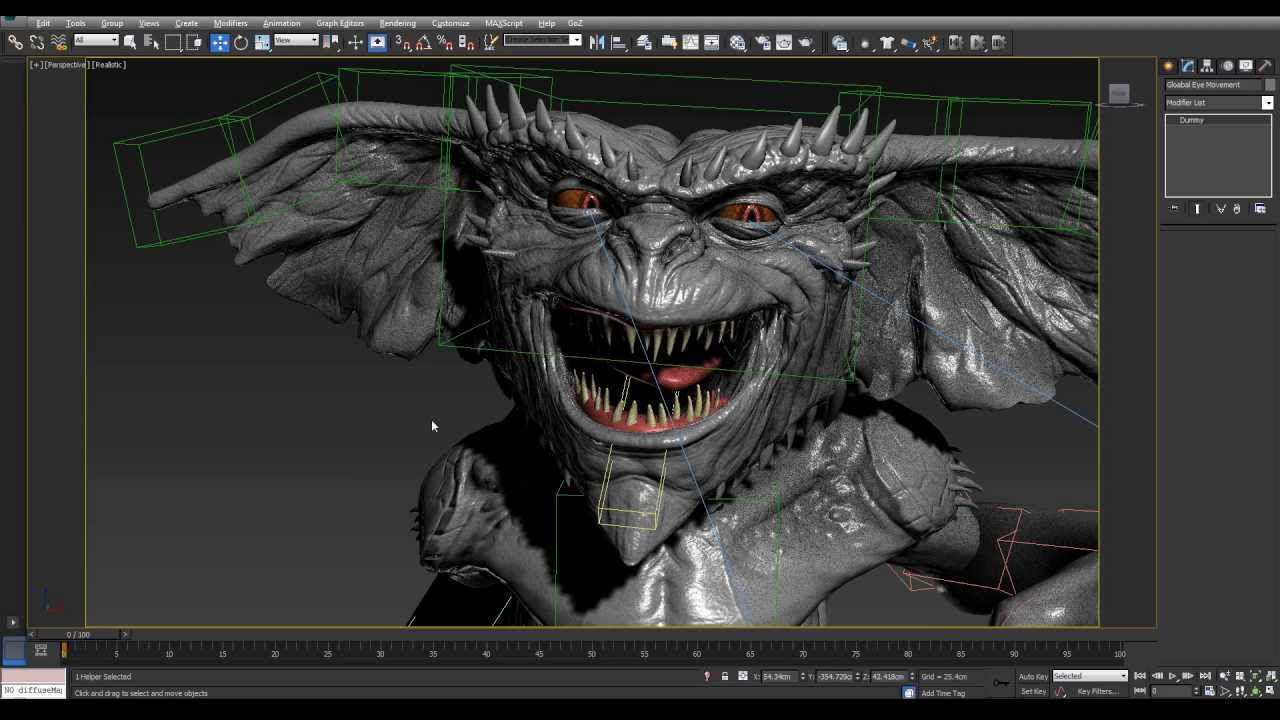Switch to the Motion command panel tab
This screenshot has width=1280, height=720.
point(1227,66)
